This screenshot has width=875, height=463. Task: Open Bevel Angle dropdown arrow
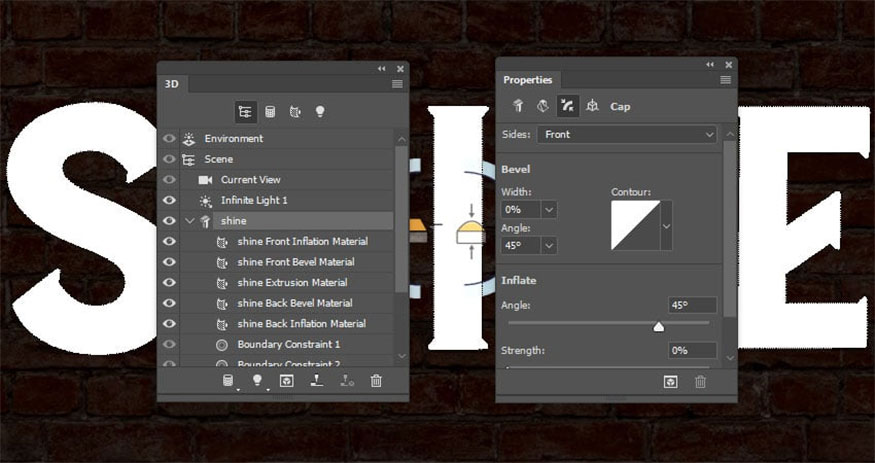point(549,245)
